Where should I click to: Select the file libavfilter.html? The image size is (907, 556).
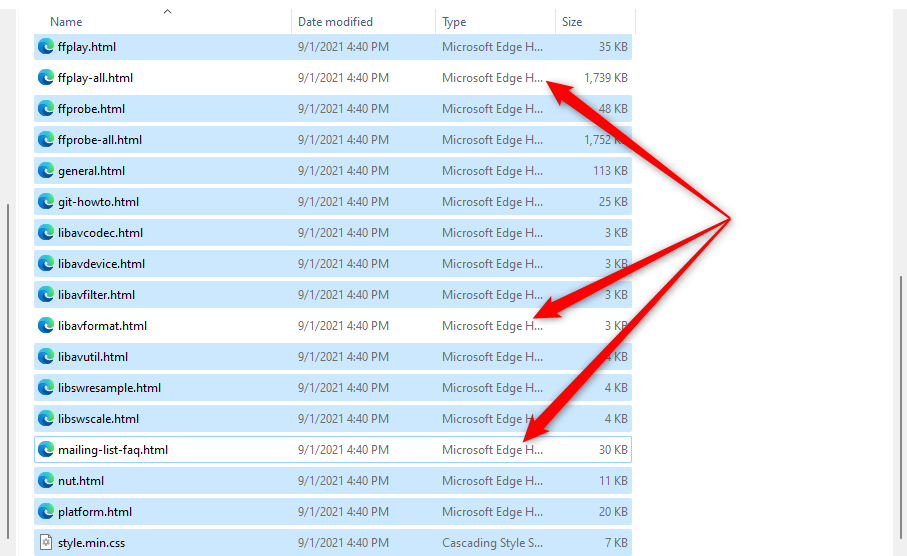click(333, 294)
